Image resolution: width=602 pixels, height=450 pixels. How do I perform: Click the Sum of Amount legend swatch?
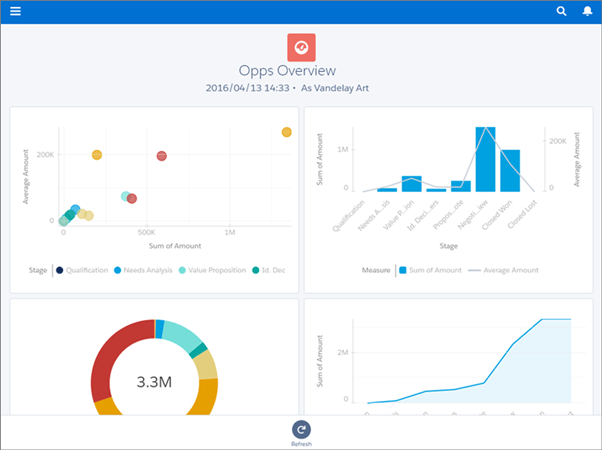(x=403, y=270)
